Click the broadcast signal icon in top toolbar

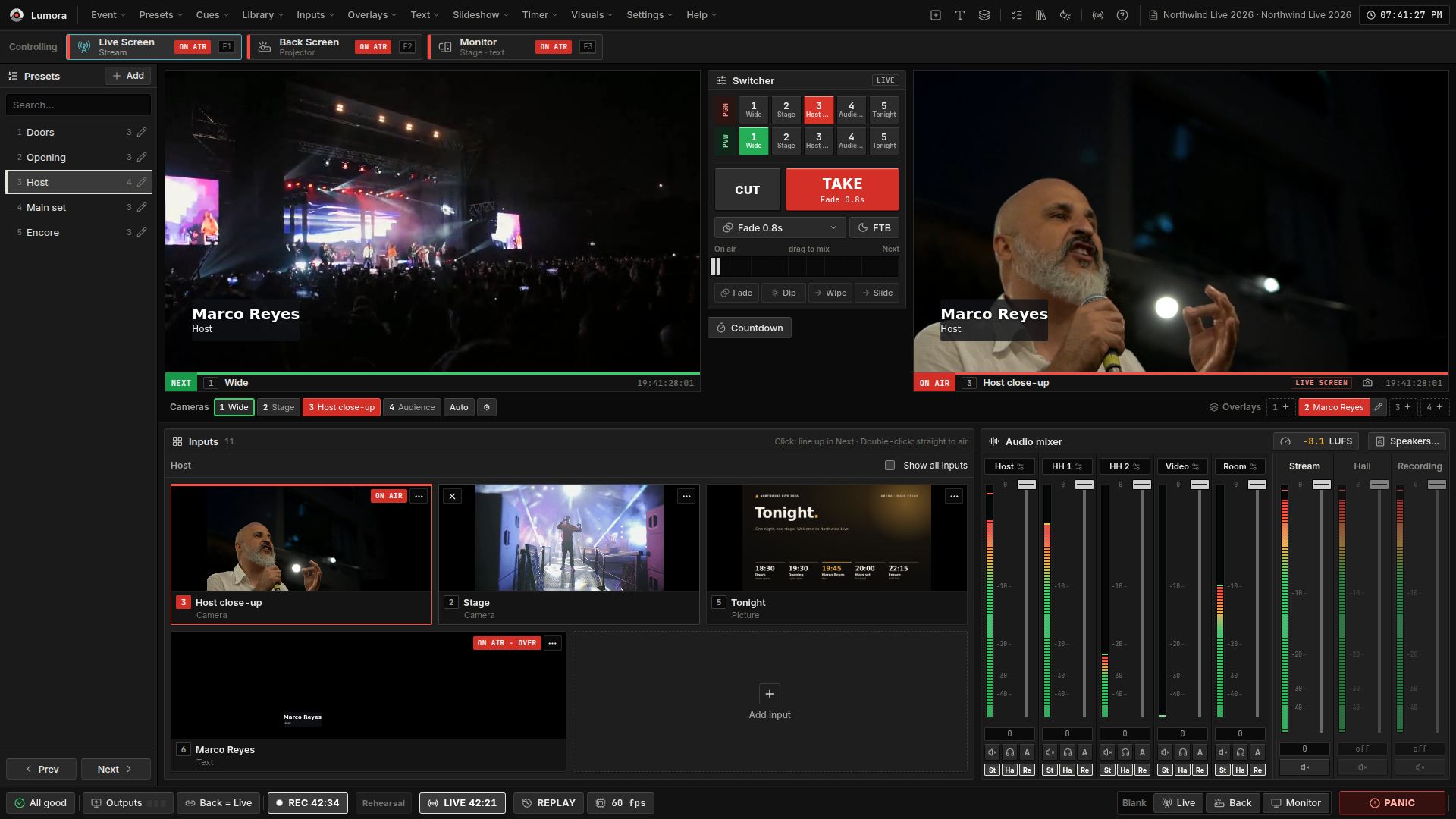1098,15
